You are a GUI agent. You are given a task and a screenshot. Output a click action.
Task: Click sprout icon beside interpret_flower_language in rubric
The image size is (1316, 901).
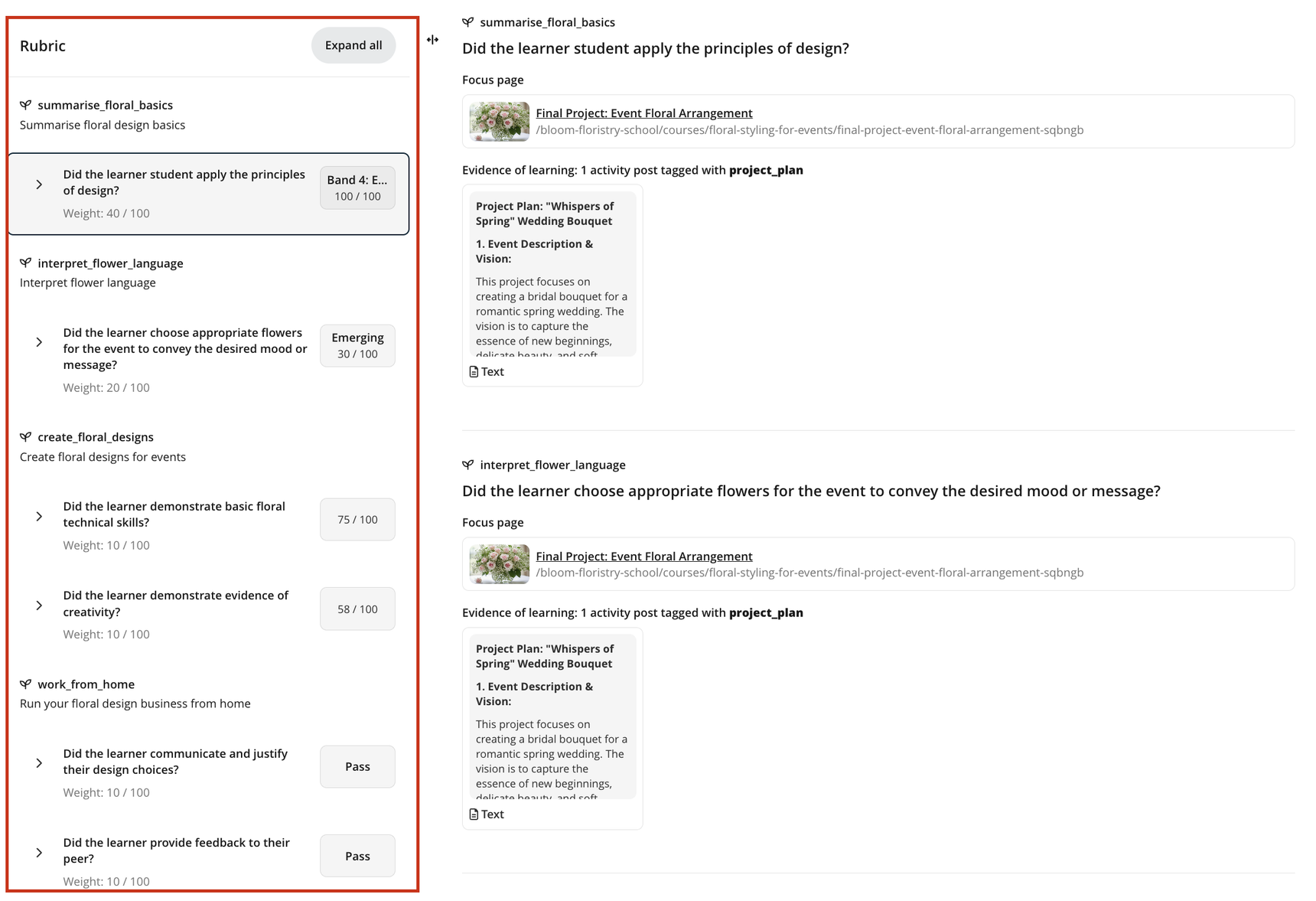[26, 263]
